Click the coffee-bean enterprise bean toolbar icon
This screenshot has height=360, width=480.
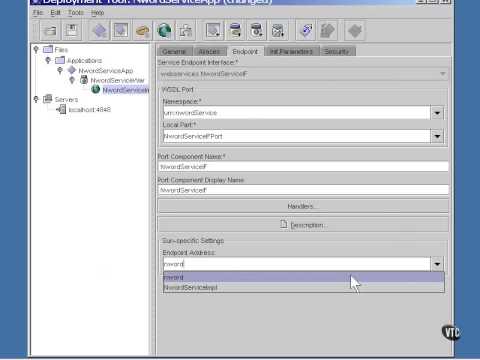tap(142, 31)
